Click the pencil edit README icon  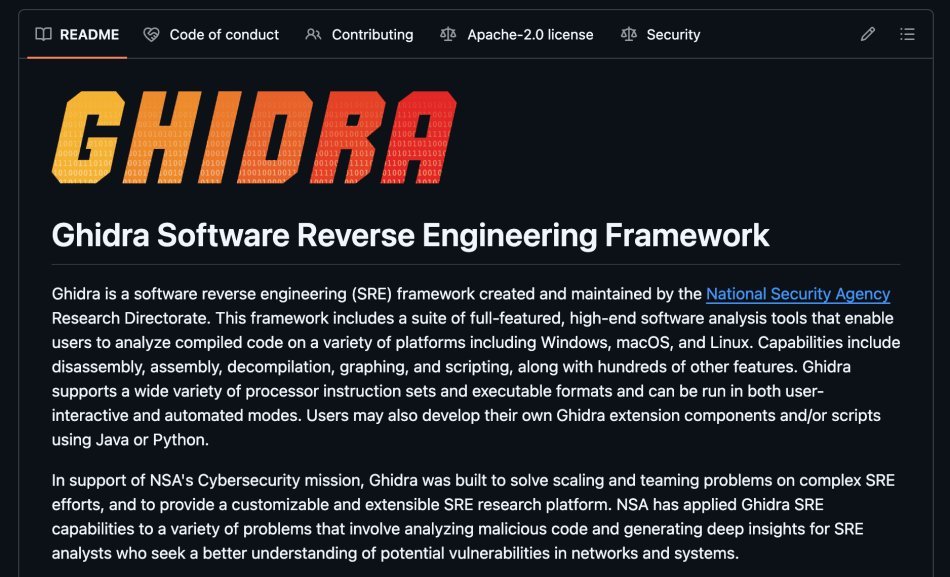(868, 34)
